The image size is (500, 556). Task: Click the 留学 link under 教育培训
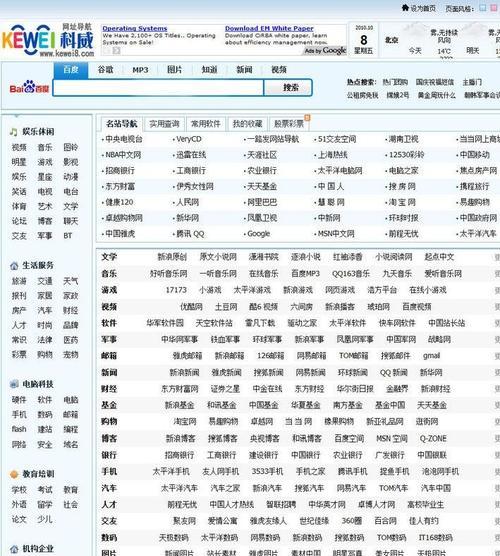(x=45, y=505)
